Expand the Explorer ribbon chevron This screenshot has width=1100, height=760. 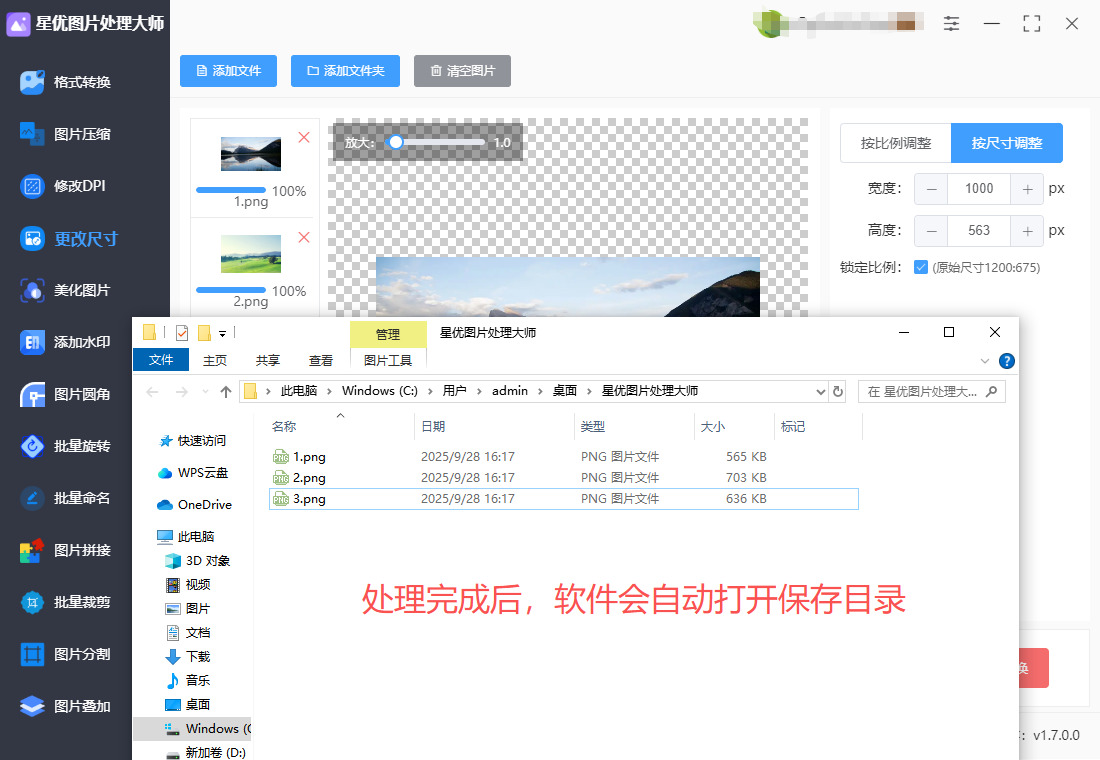985,361
